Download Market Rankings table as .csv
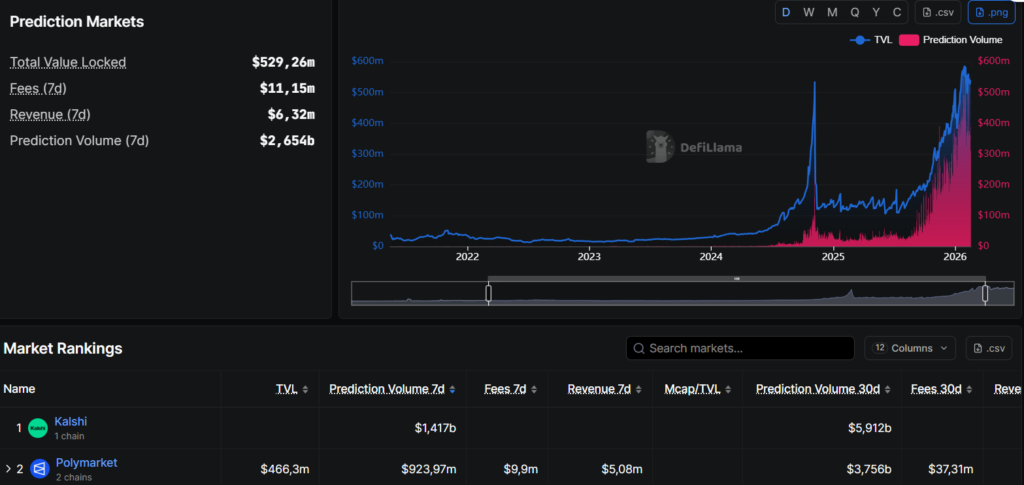 [x=989, y=348]
